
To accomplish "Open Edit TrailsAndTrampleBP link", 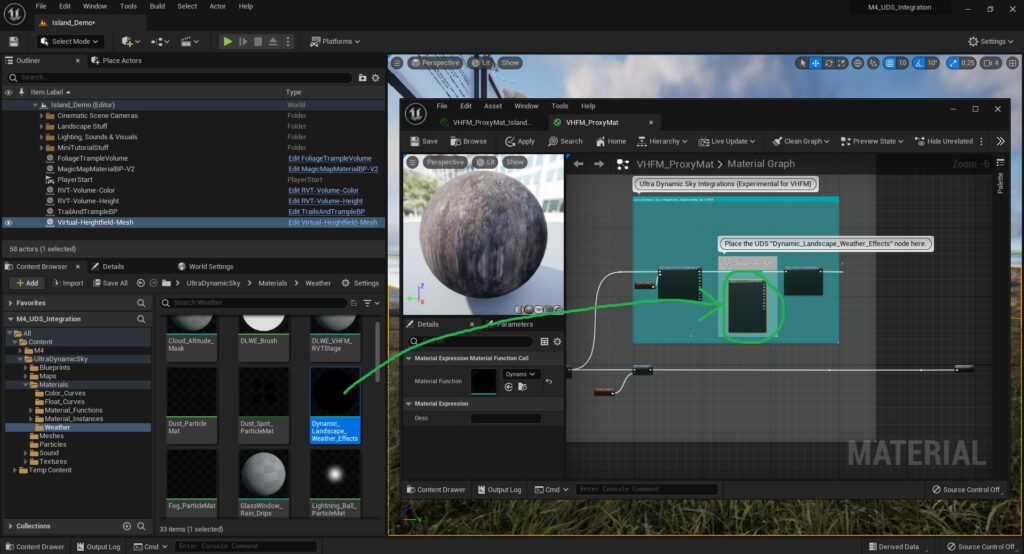I will 327,212.
